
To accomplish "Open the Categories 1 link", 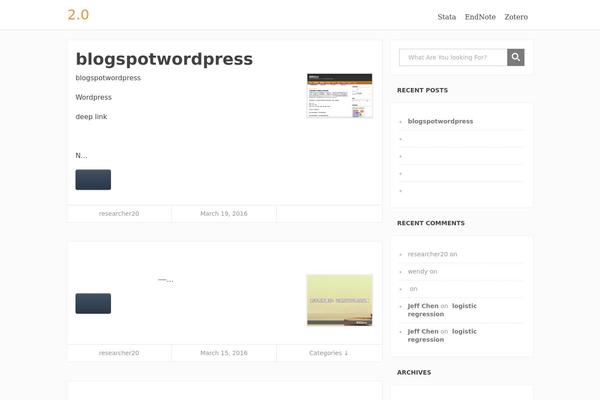I will tap(328, 353).
